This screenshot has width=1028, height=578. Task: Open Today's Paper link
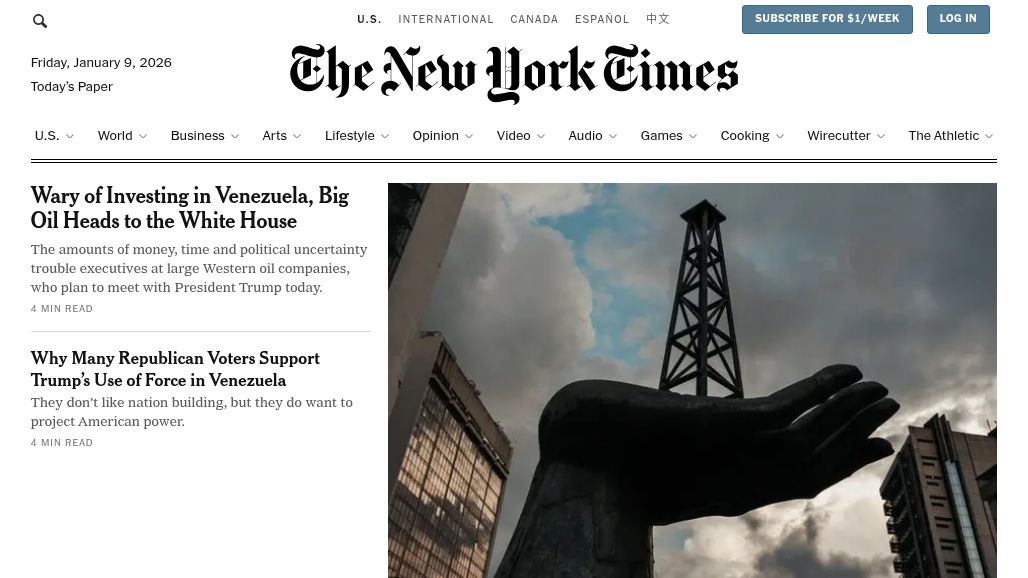pyautogui.click(x=71, y=87)
